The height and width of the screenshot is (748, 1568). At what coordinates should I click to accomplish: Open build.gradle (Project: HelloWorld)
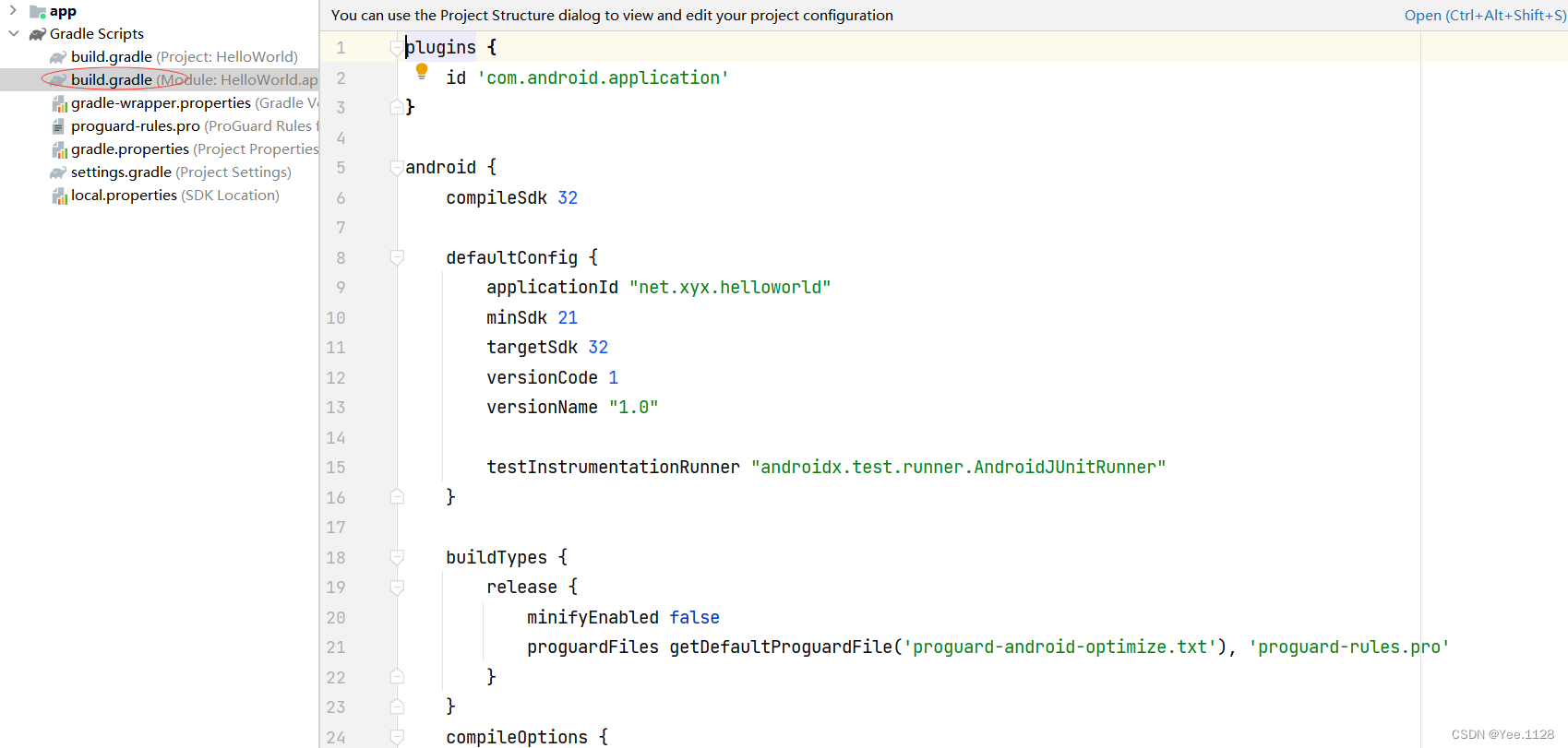tap(185, 57)
